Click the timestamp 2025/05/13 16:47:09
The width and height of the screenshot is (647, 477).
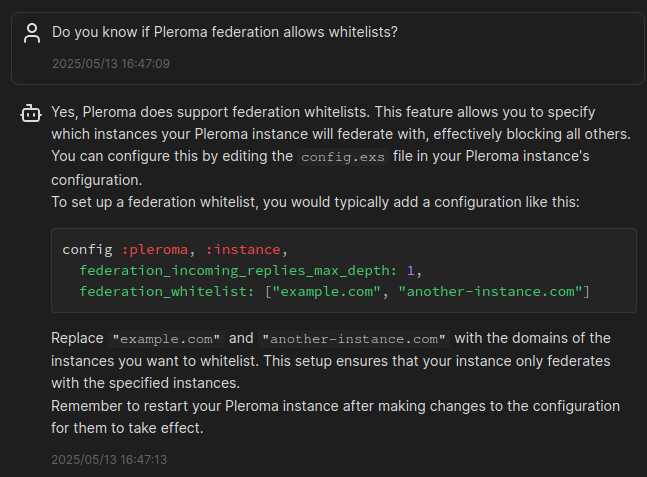[111, 64]
